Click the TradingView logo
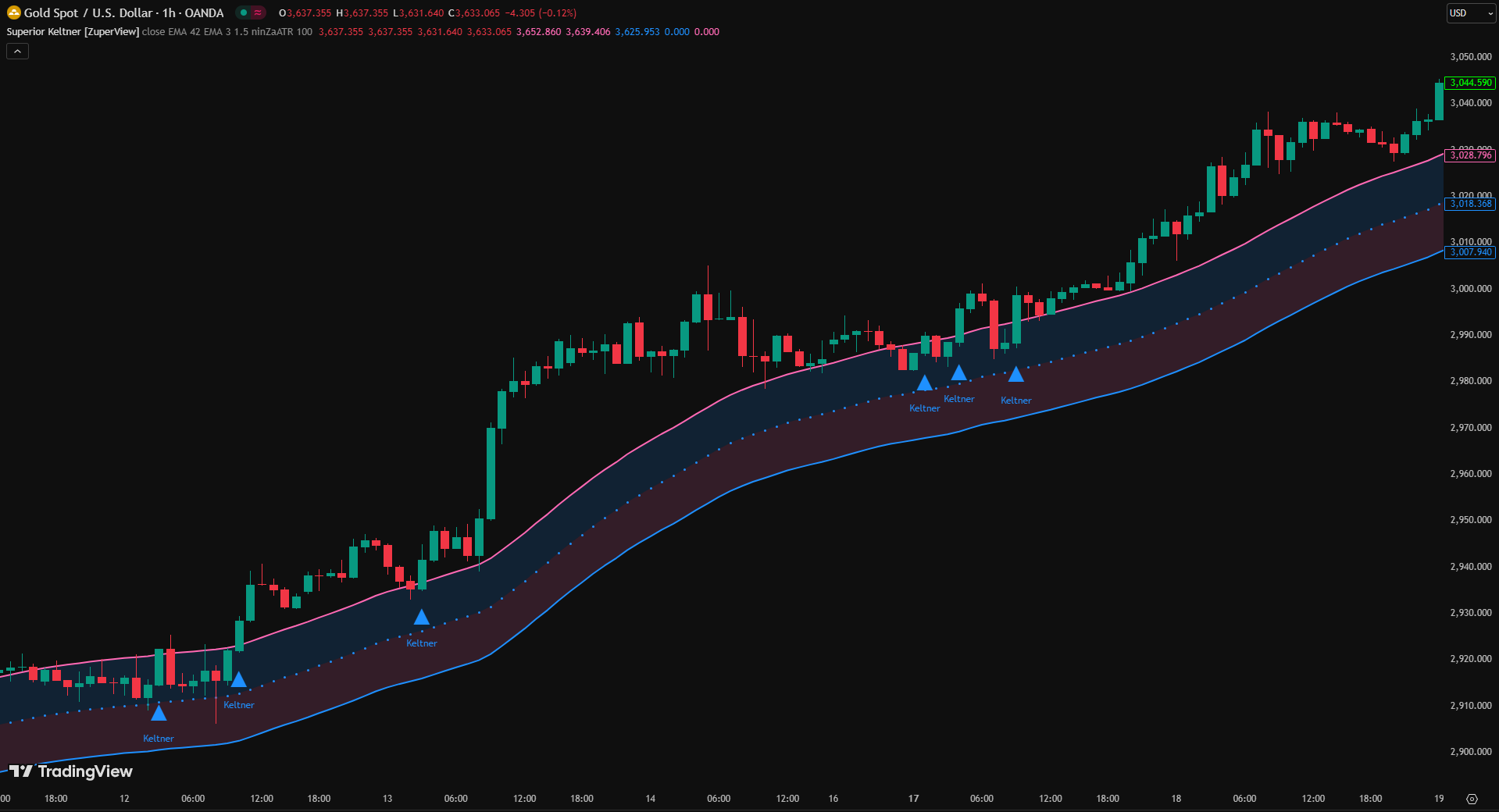 pos(71,771)
